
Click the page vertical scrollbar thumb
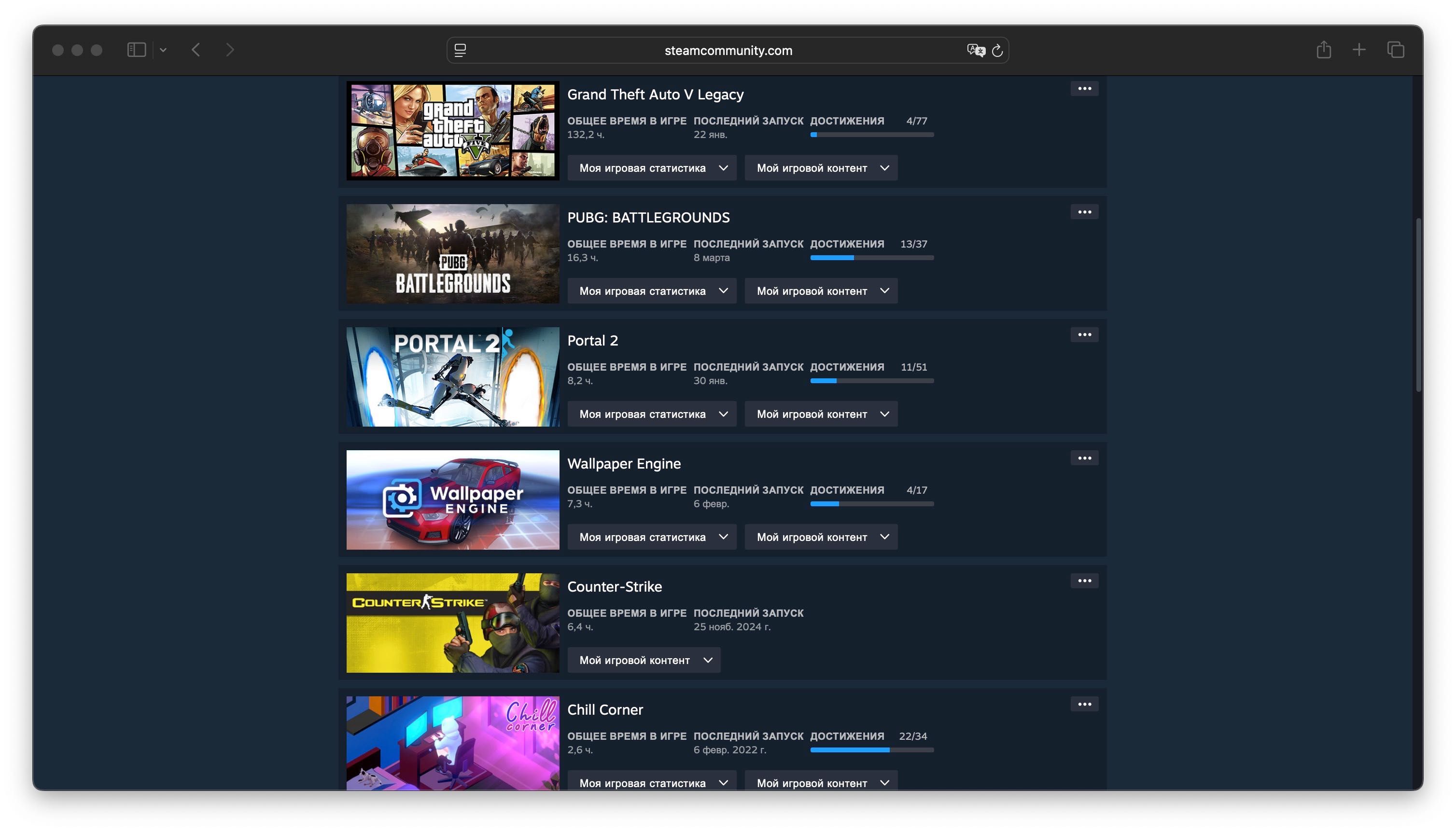[x=1418, y=305]
